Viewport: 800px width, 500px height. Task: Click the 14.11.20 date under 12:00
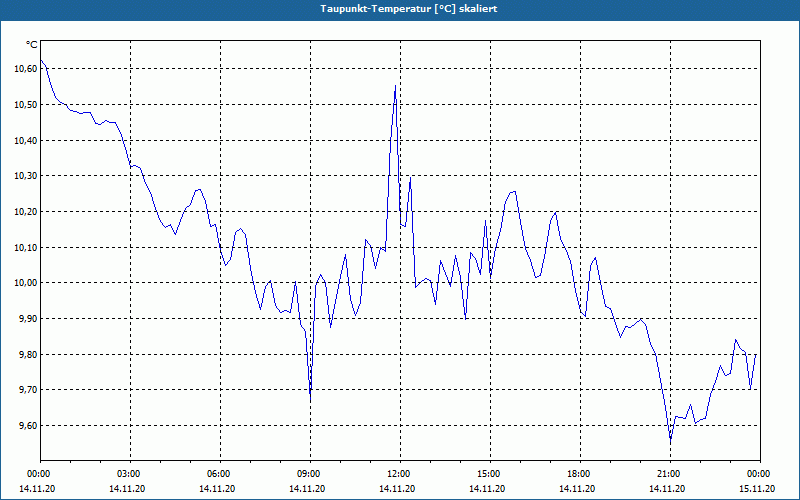(397, 489)
